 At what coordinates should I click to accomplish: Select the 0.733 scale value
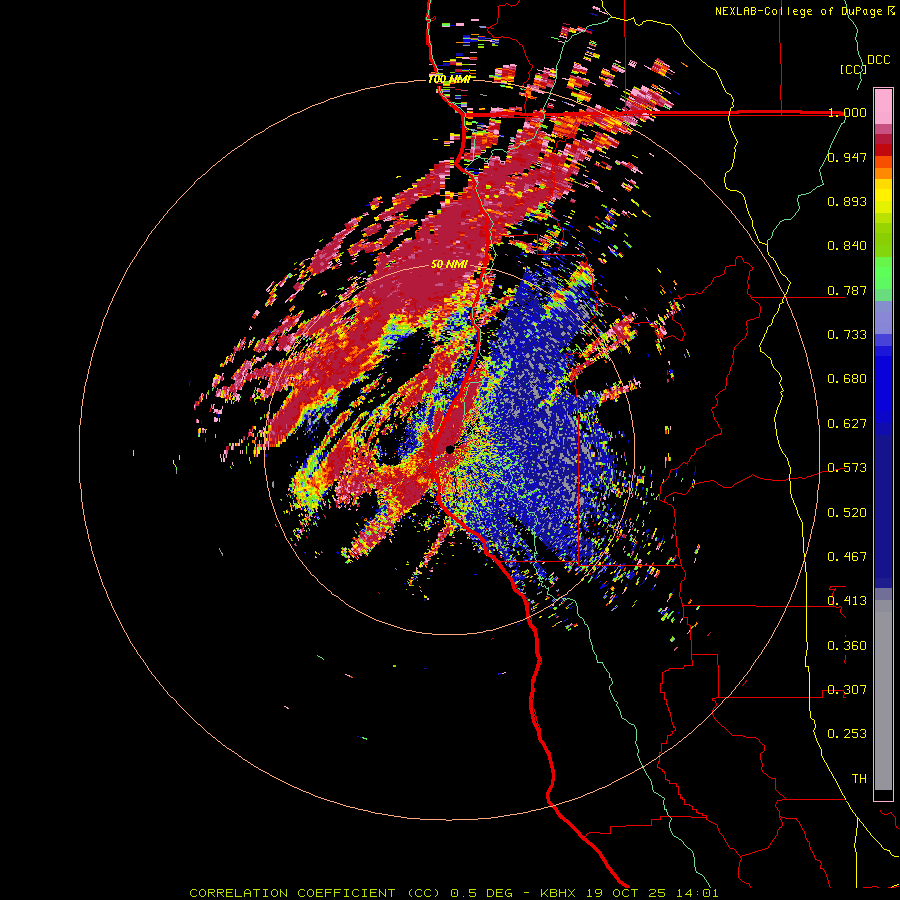[847, 335]
